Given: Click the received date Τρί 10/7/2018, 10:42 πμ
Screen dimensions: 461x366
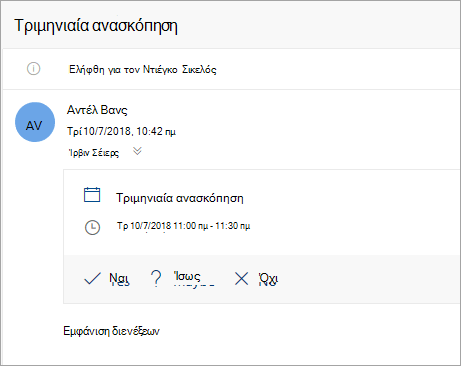Looking at the screenshot, I should pos(121,131).
